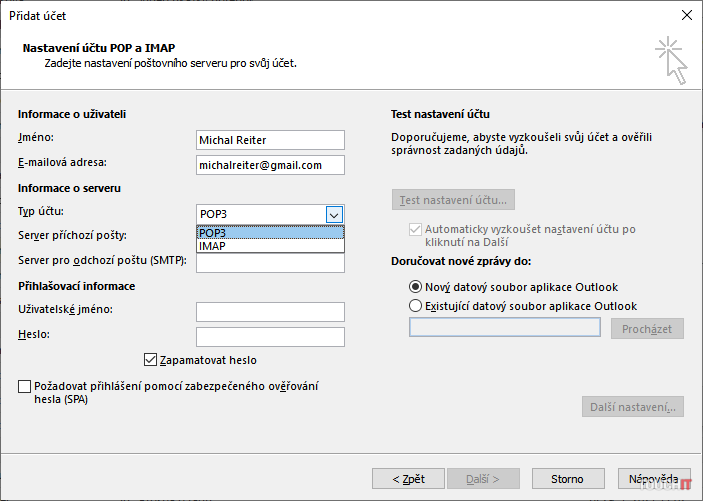Click the Procházet browse button
Viewport: 703px width, 501px height.
[647, 329]
